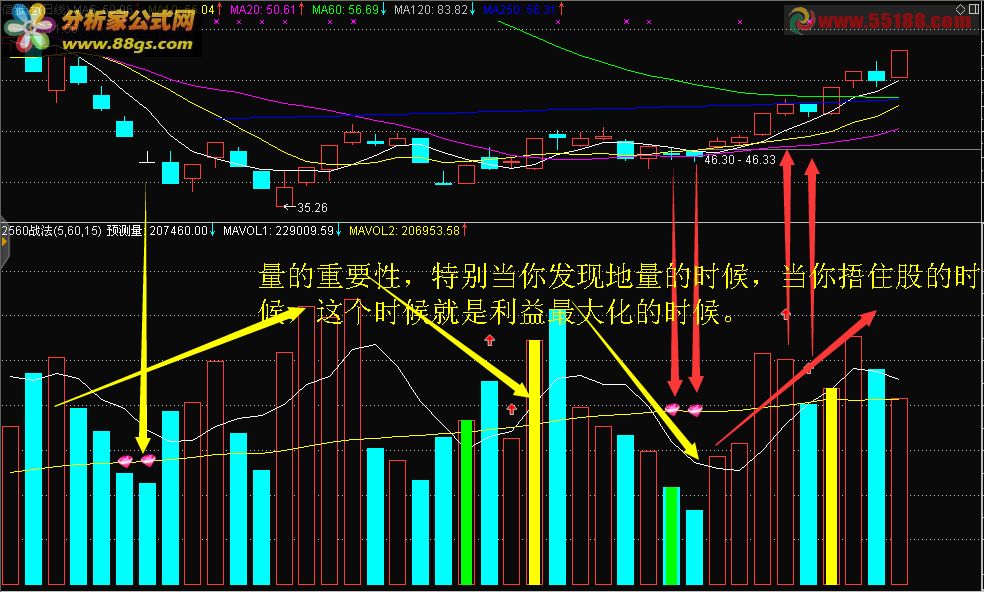Click the 46.30 - 46.33 price label
The height and width of the screenshot is (592, 984).
740,160
